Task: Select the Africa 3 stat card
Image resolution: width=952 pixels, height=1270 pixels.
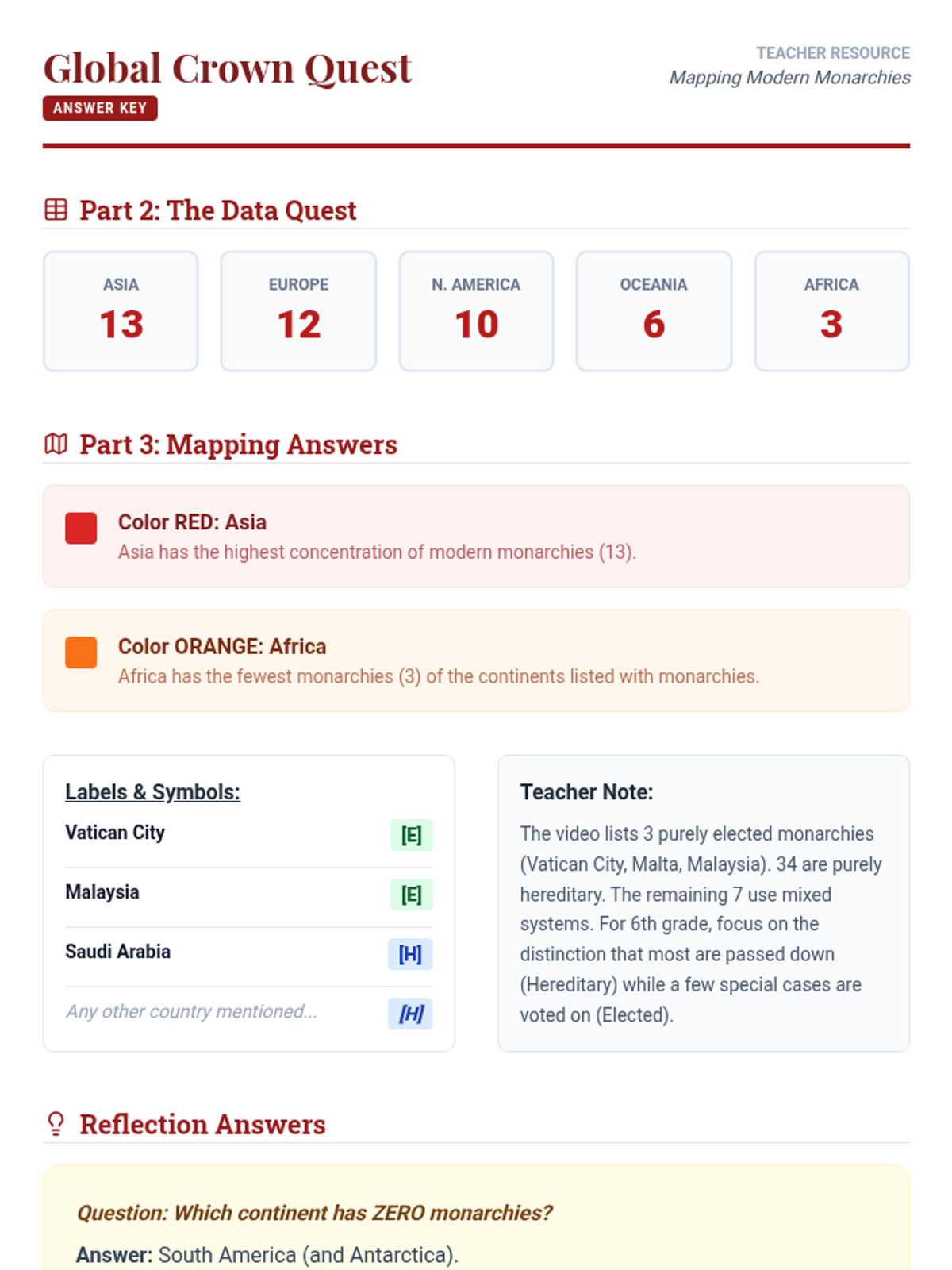Action: [831, 311]
